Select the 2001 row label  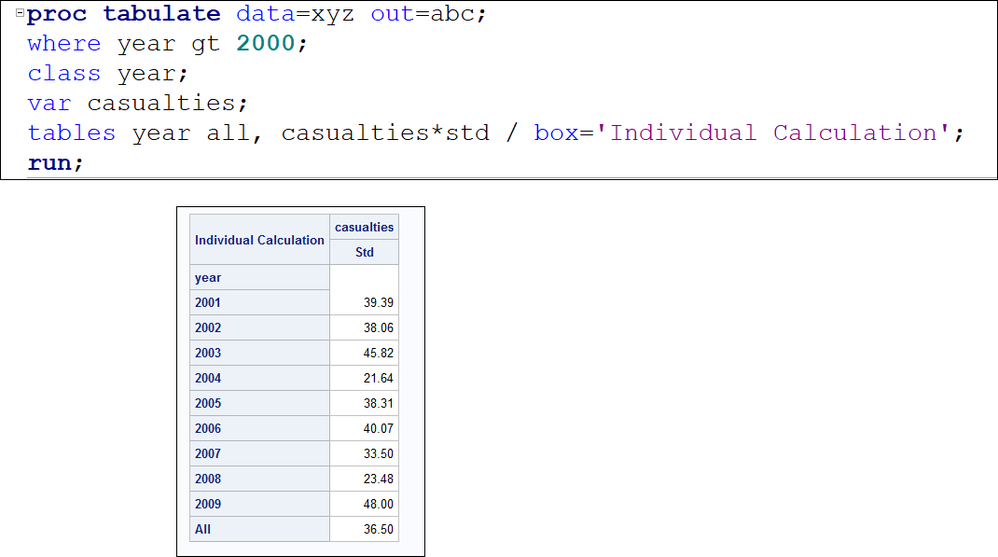click(x=260, y=302)
